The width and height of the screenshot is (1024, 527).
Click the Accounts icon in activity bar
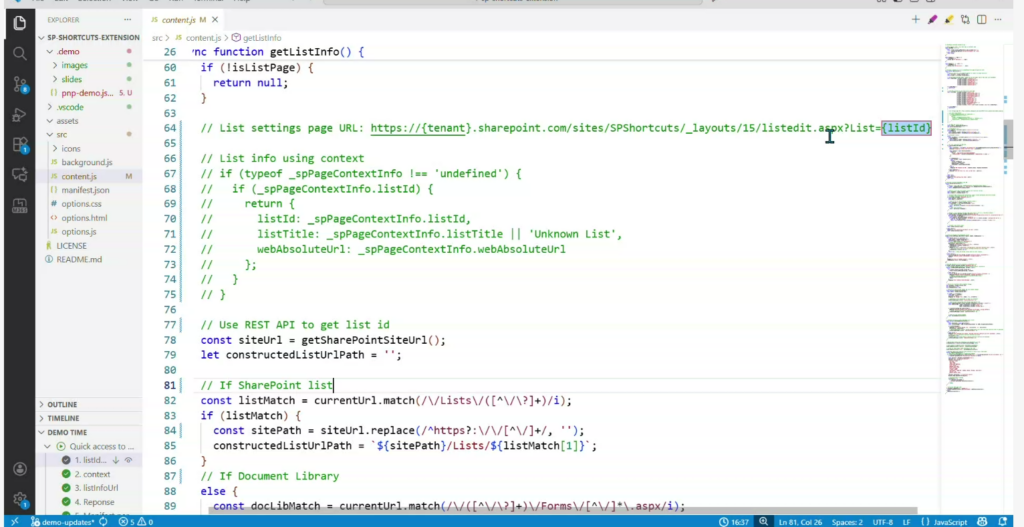19,468
